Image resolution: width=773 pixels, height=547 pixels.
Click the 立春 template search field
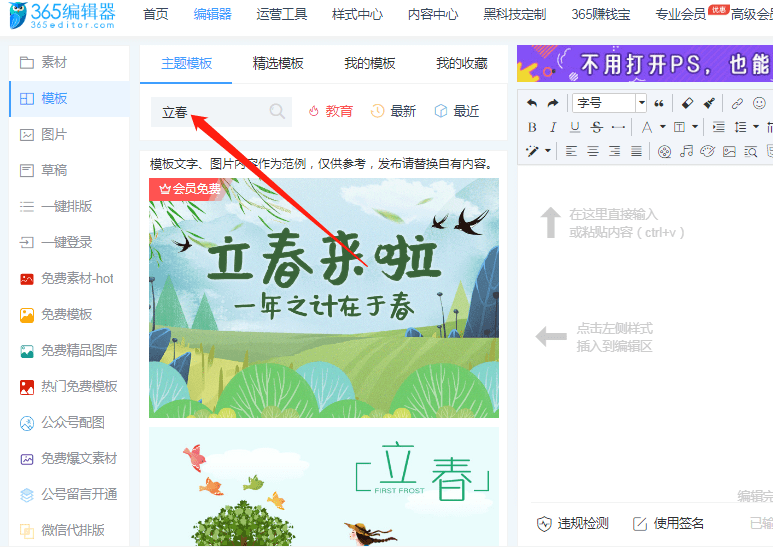pyautogui.click(x=221, y=112)
